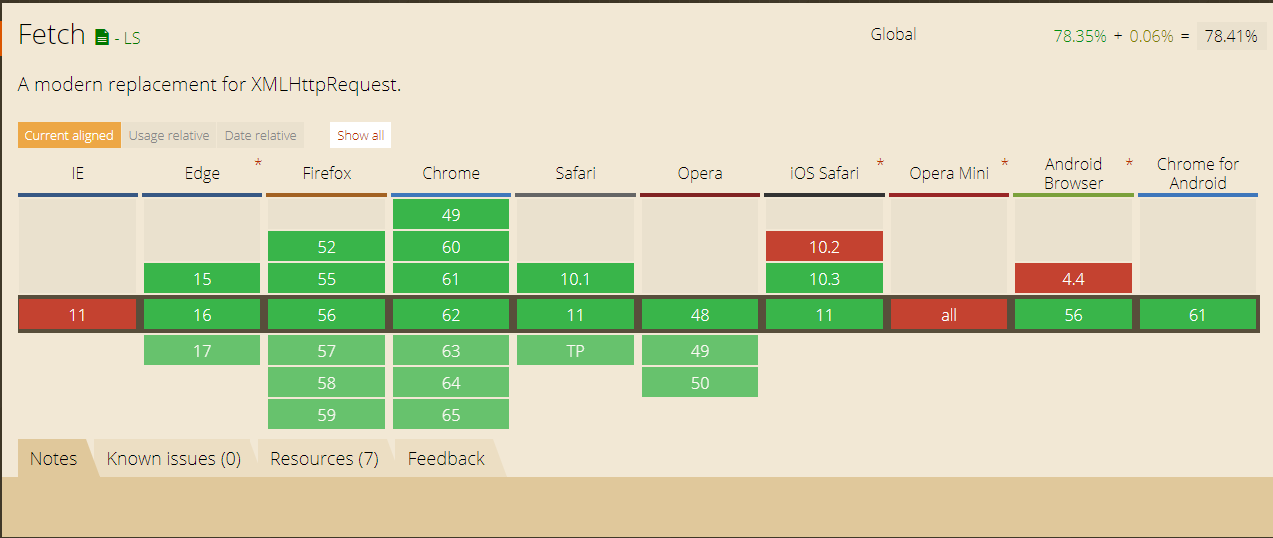Open the Notes tab
Viewport: 1273px width, 538px height.
(53, 459)
